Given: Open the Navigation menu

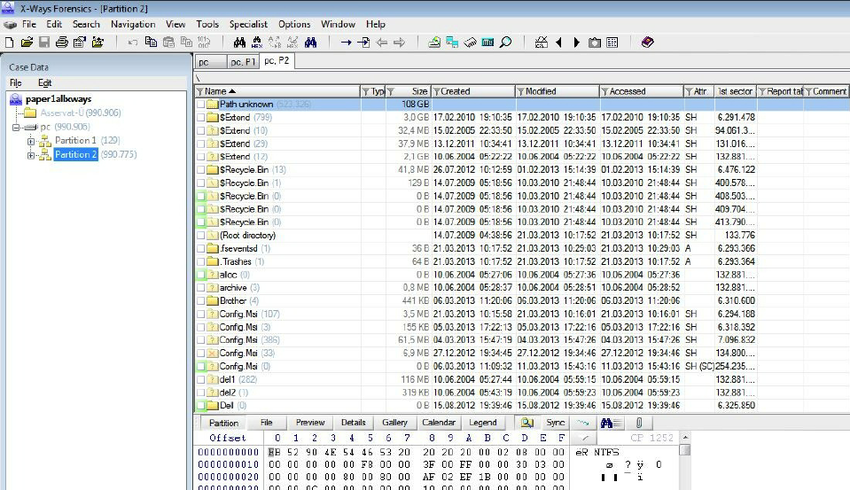Looking at the screenshot, I should (133, 24).
